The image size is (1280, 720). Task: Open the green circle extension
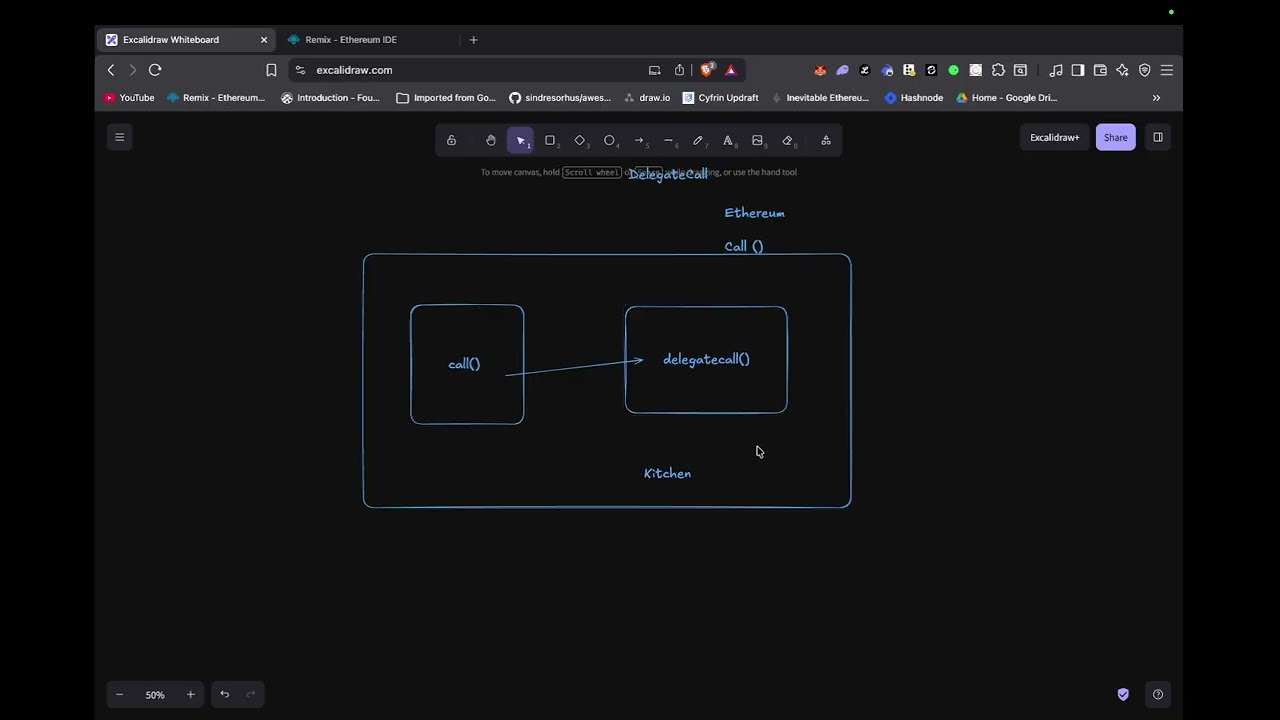click(x=953, y=70)
